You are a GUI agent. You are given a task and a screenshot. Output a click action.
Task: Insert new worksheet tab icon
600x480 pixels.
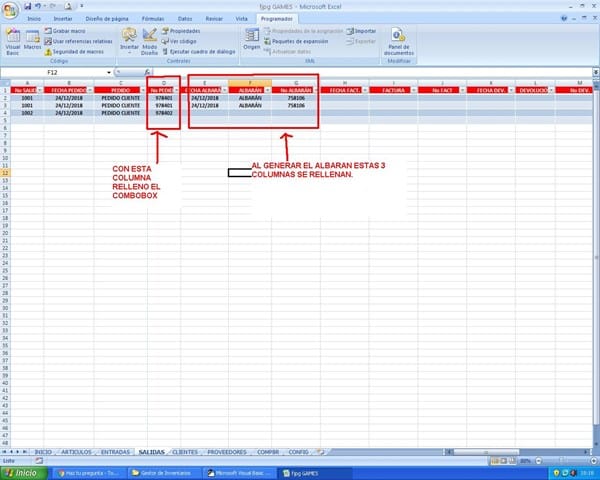tap(321, 452)
